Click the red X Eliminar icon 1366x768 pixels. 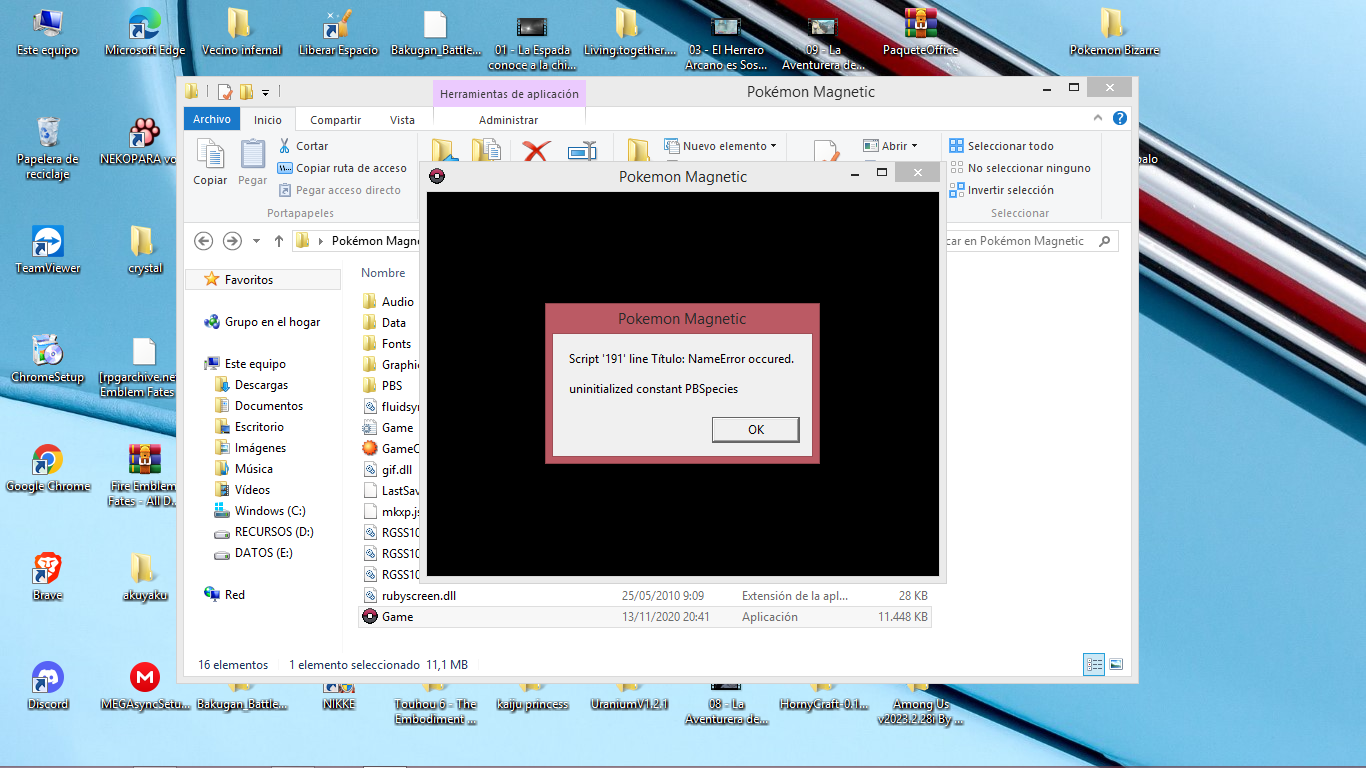(x=537, y=151)
